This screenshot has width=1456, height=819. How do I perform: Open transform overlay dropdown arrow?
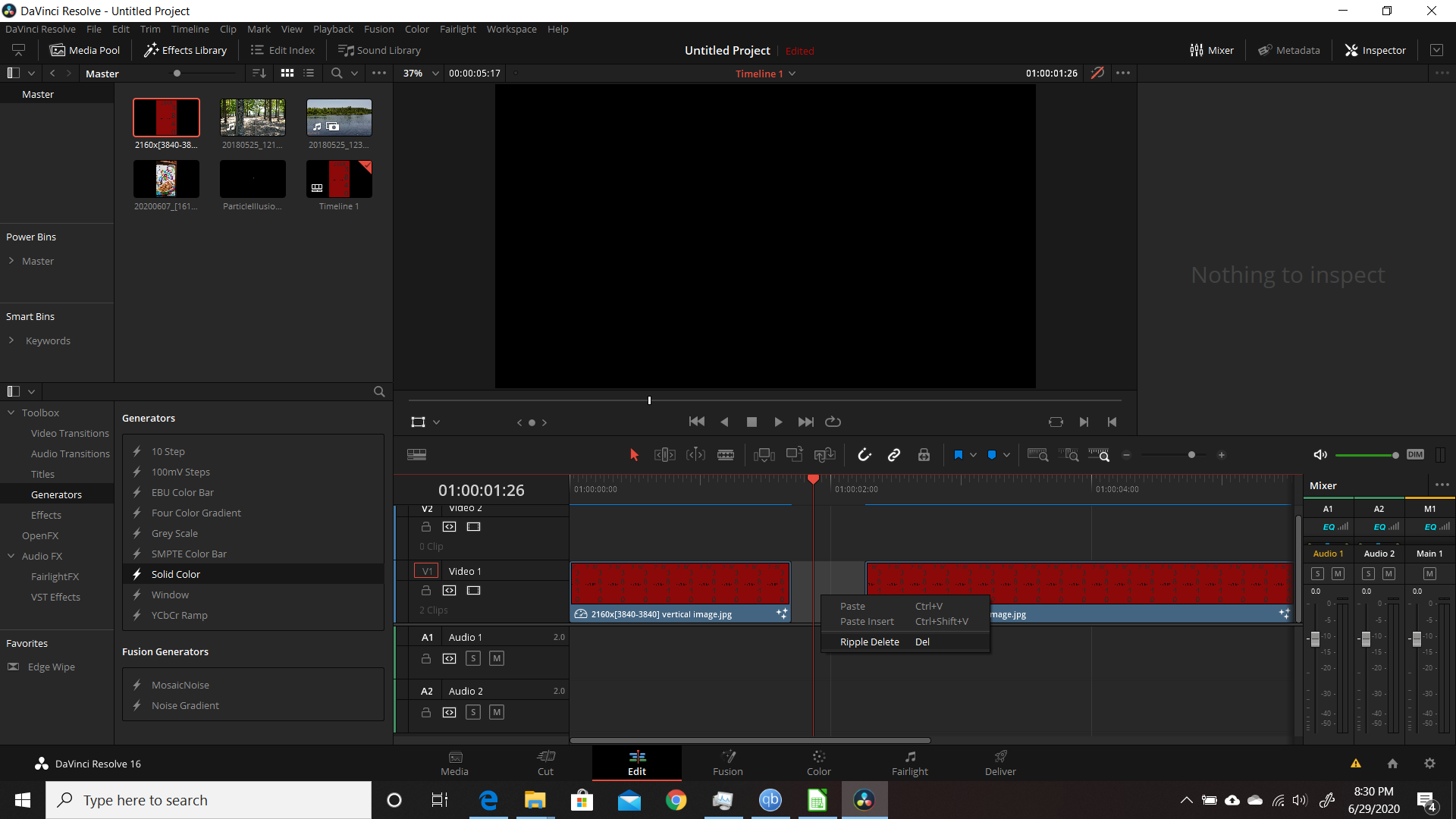pyautogui.click(x=436, y=422)
